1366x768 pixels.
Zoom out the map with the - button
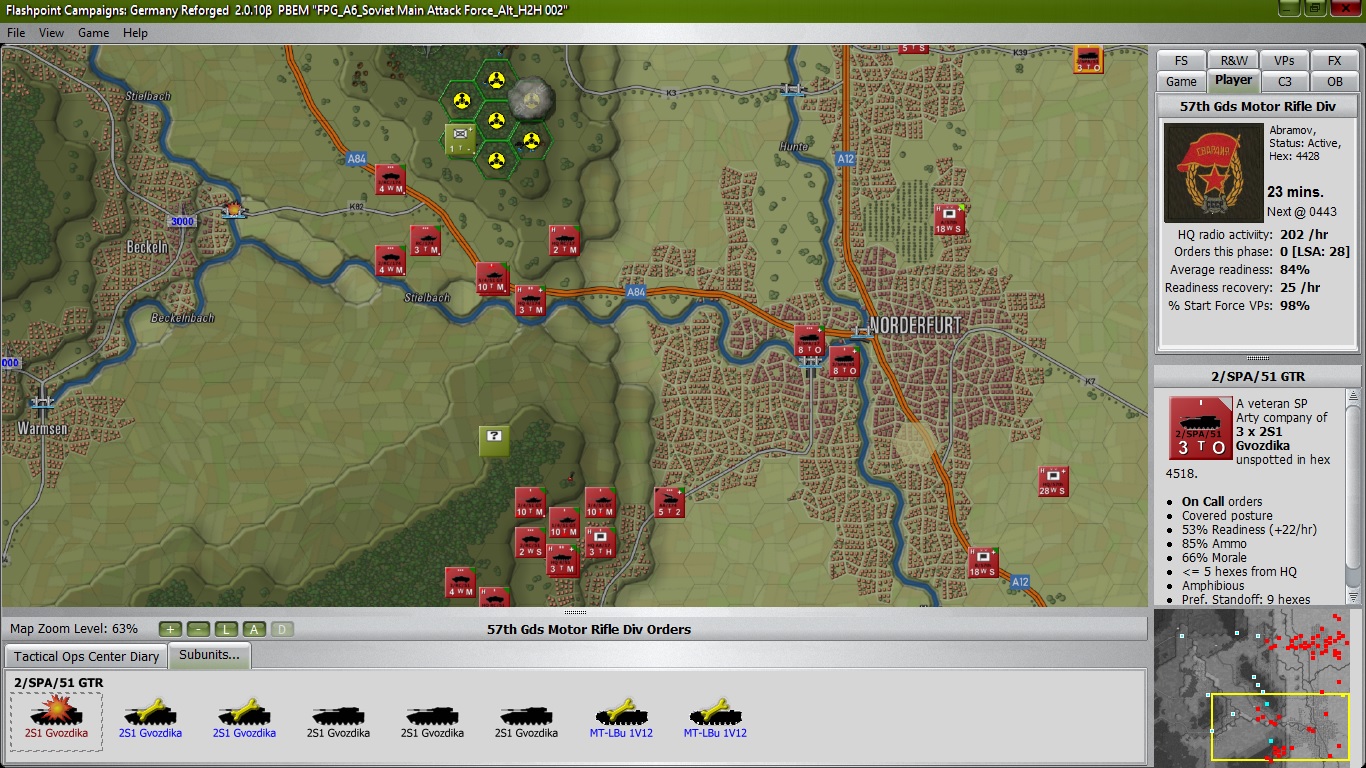click(x=198, y=629)
